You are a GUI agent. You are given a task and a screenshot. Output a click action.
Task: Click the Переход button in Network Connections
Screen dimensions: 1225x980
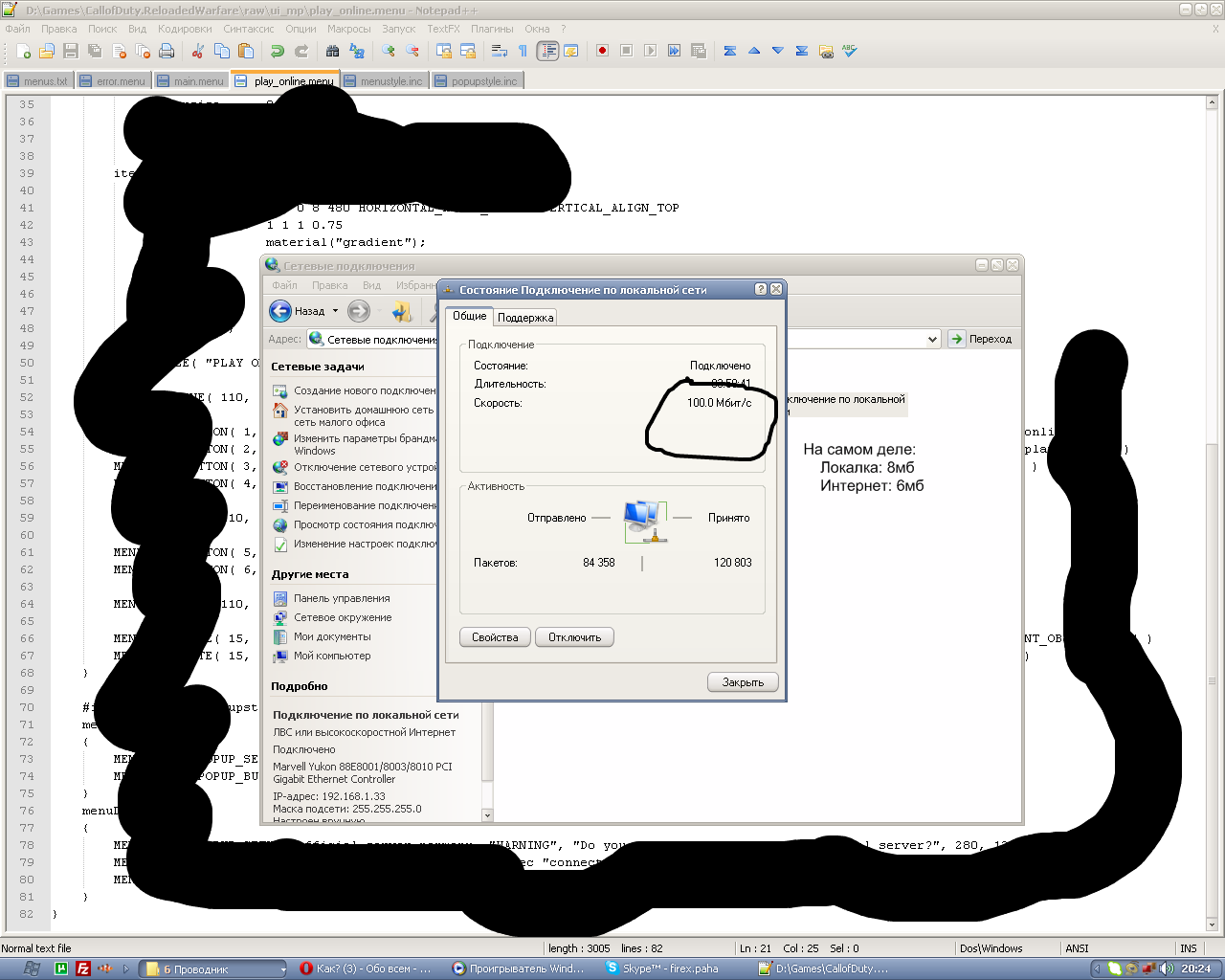(981, 339)
